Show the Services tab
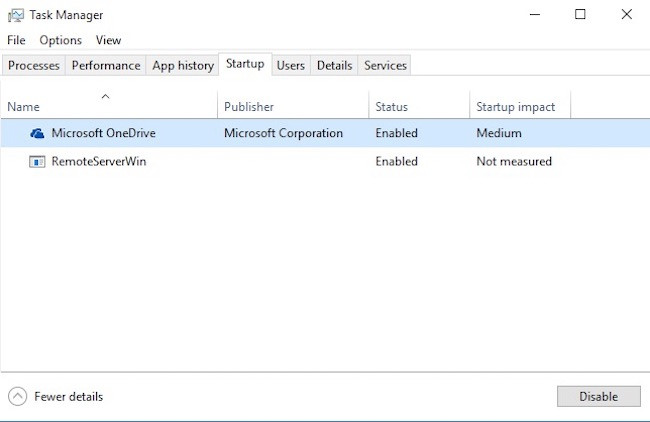 [385, 65]
